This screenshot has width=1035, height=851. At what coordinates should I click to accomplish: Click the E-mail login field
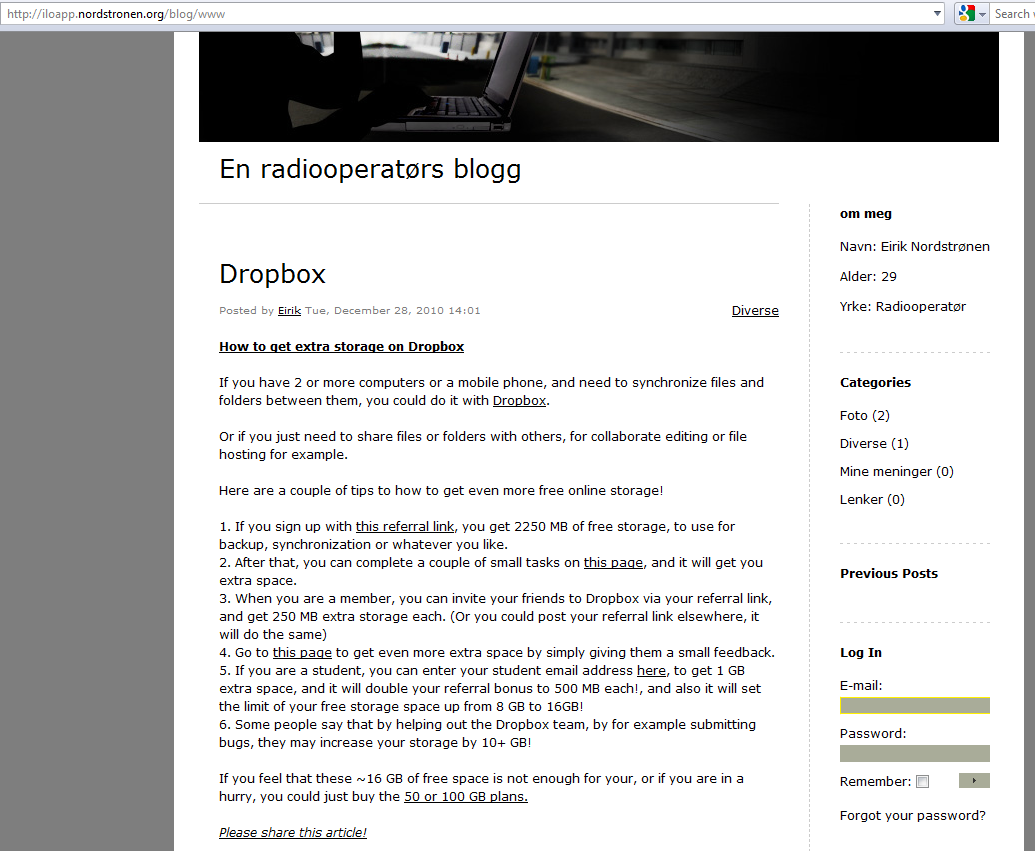click(914, 706)
